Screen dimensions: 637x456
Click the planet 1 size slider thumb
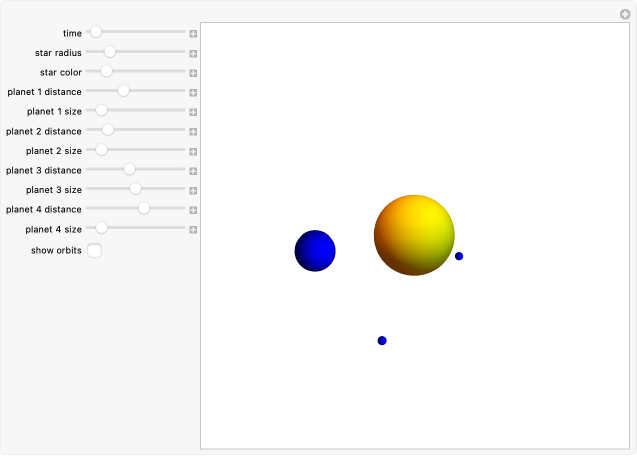tap(101, 110)
